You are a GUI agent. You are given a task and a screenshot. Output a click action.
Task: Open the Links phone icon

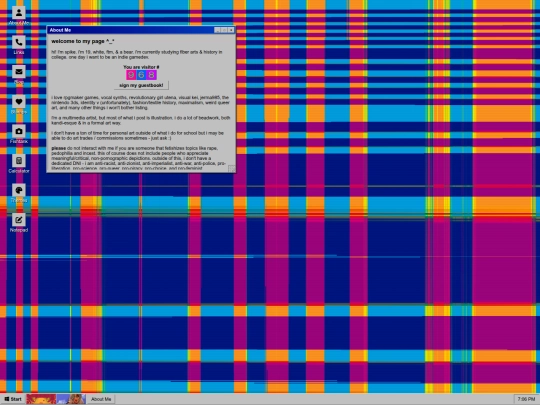19,45
